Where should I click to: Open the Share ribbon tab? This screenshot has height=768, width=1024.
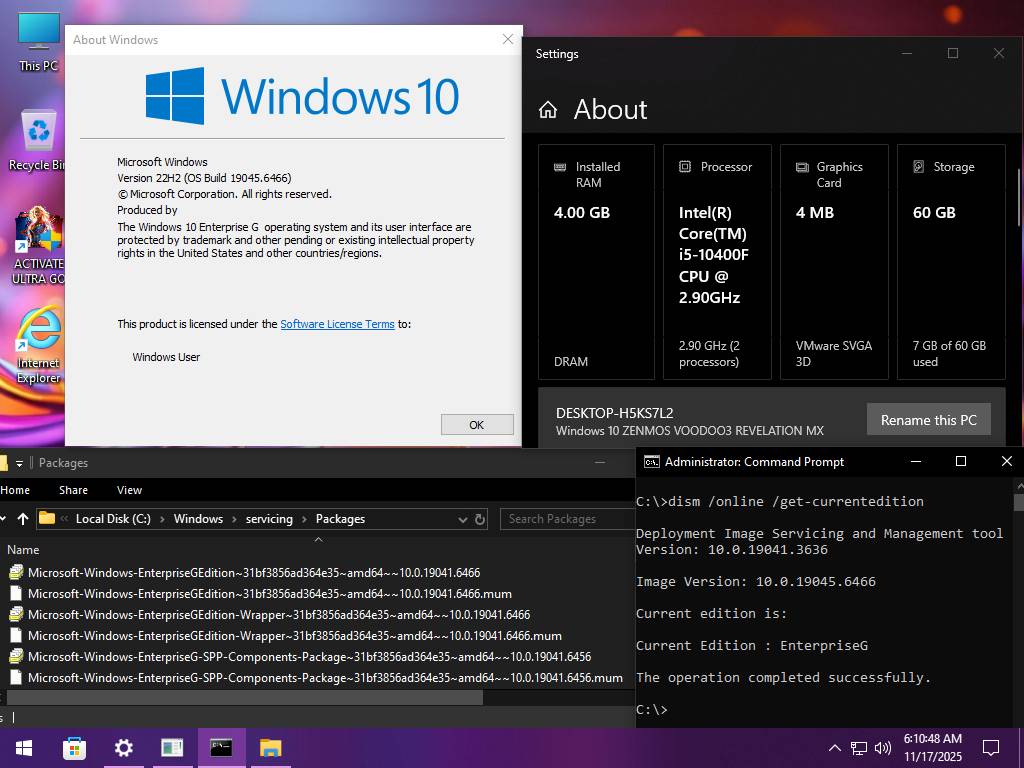point(73,490)
